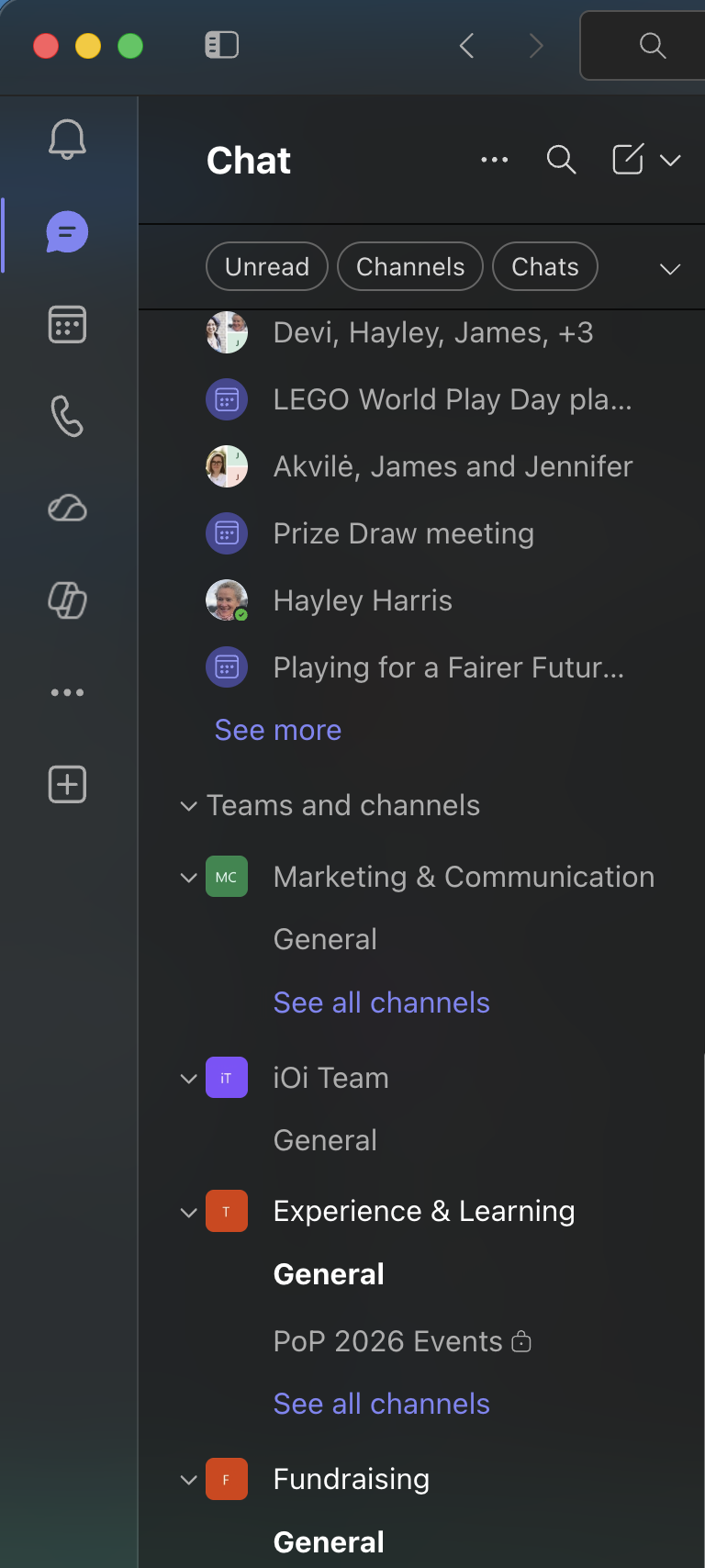Open Chat more options ellipsis
Screen dimensions: 705x1568
[x=495, y=160]
